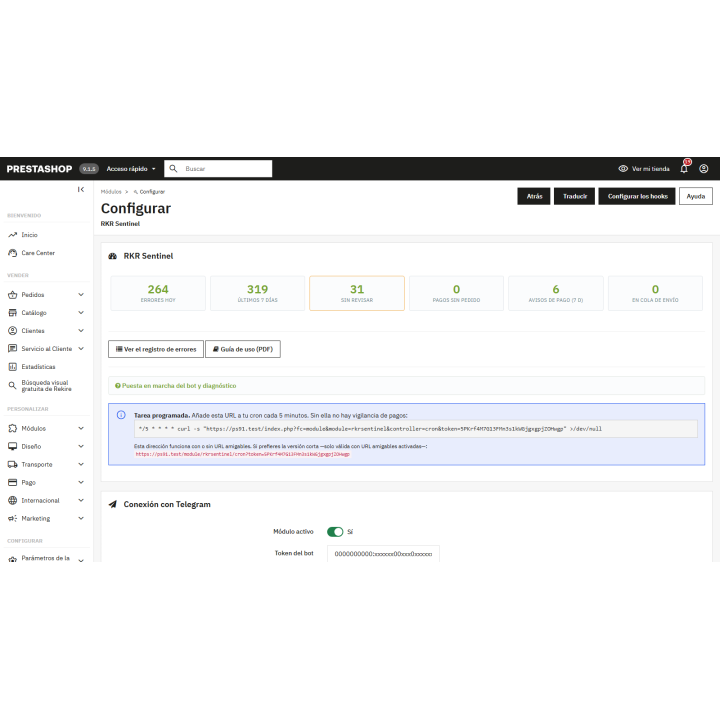Viewport: 720px width, 720px height.
Task: Expand the Catálogo submenu chevron
Action: point(81,313)
